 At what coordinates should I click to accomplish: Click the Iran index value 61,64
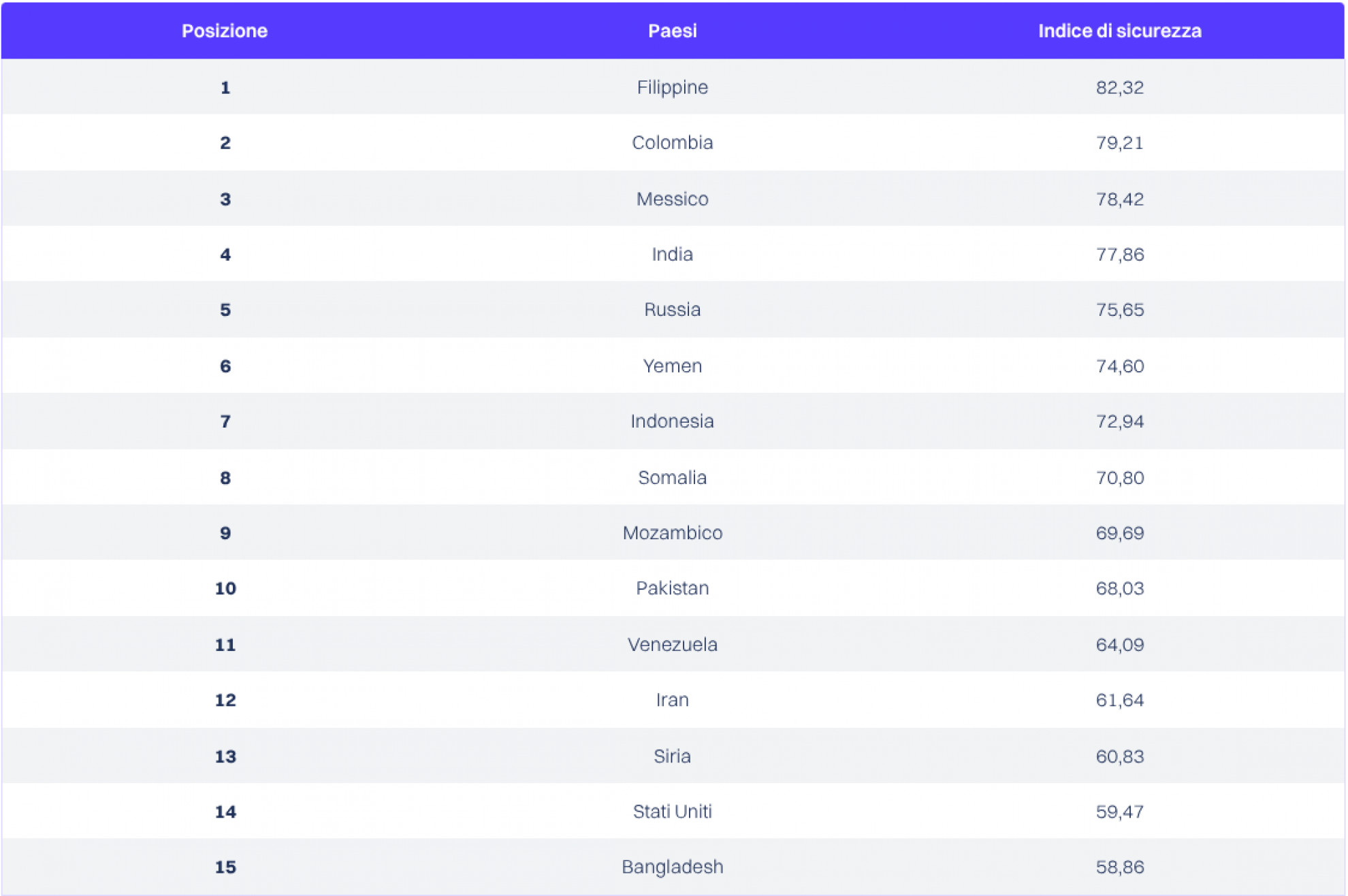1119,700
